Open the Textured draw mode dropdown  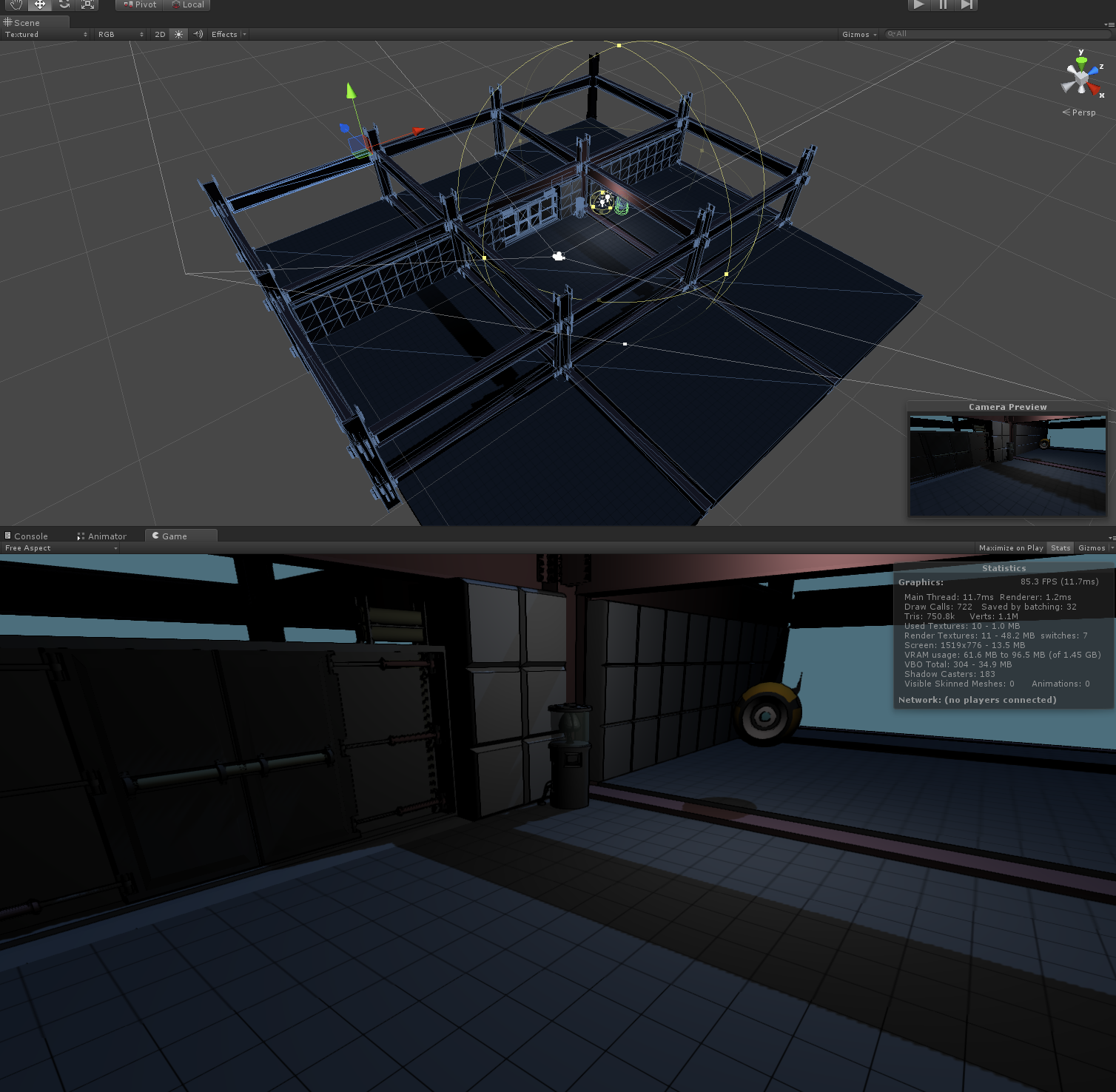46,35
